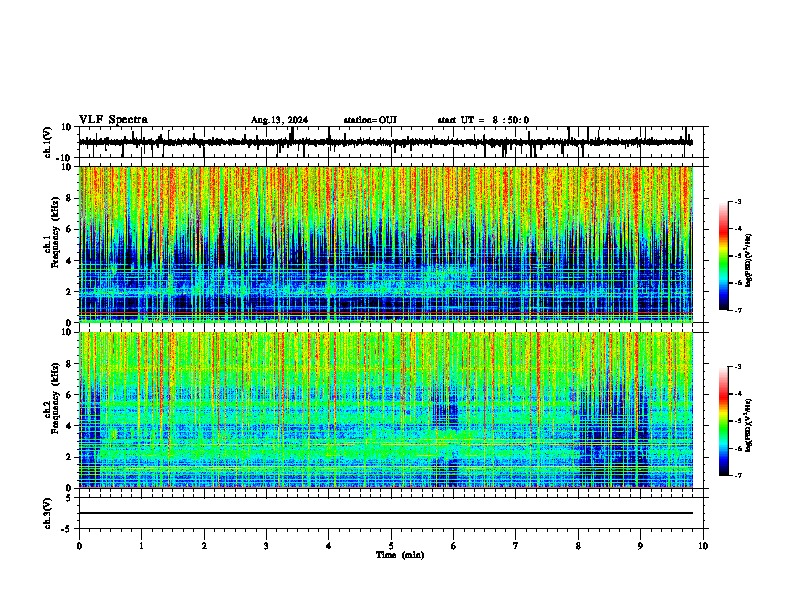Click time axis tick label "4"
792x612 pixels.
329,546
